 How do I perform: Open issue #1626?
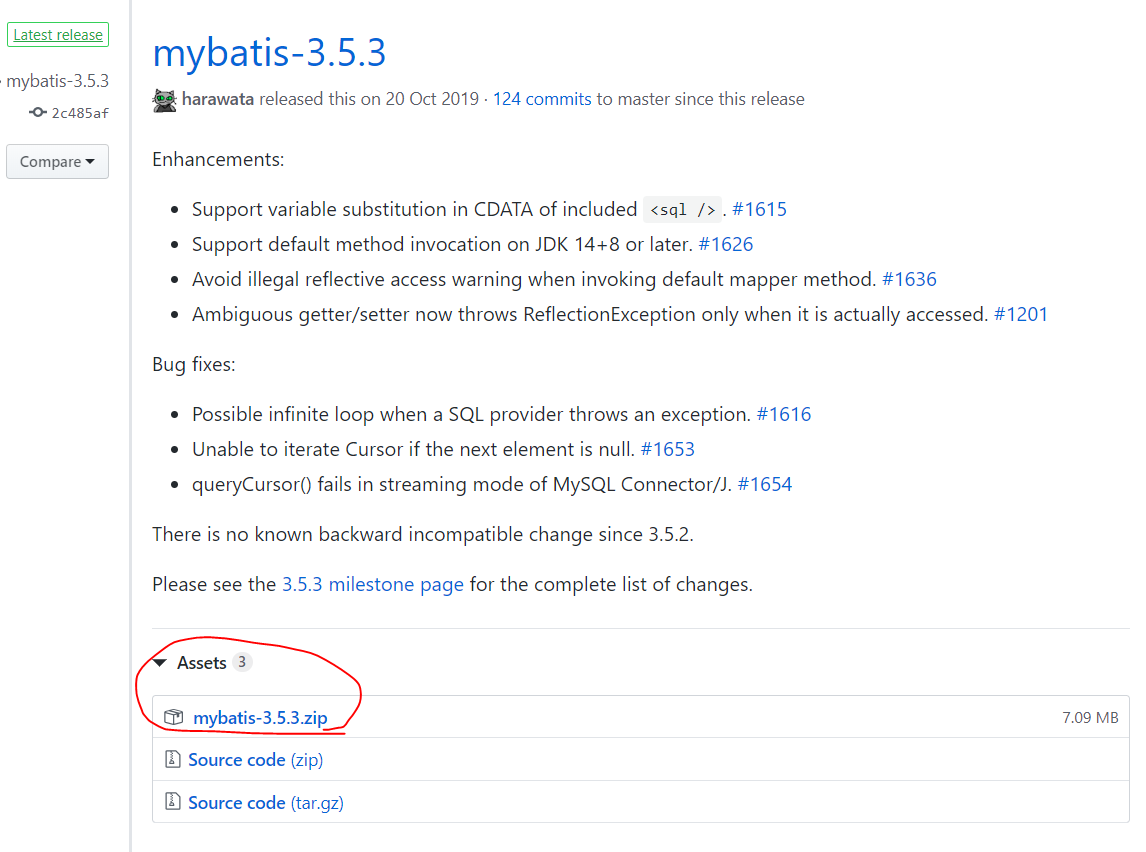pos(726,244)
